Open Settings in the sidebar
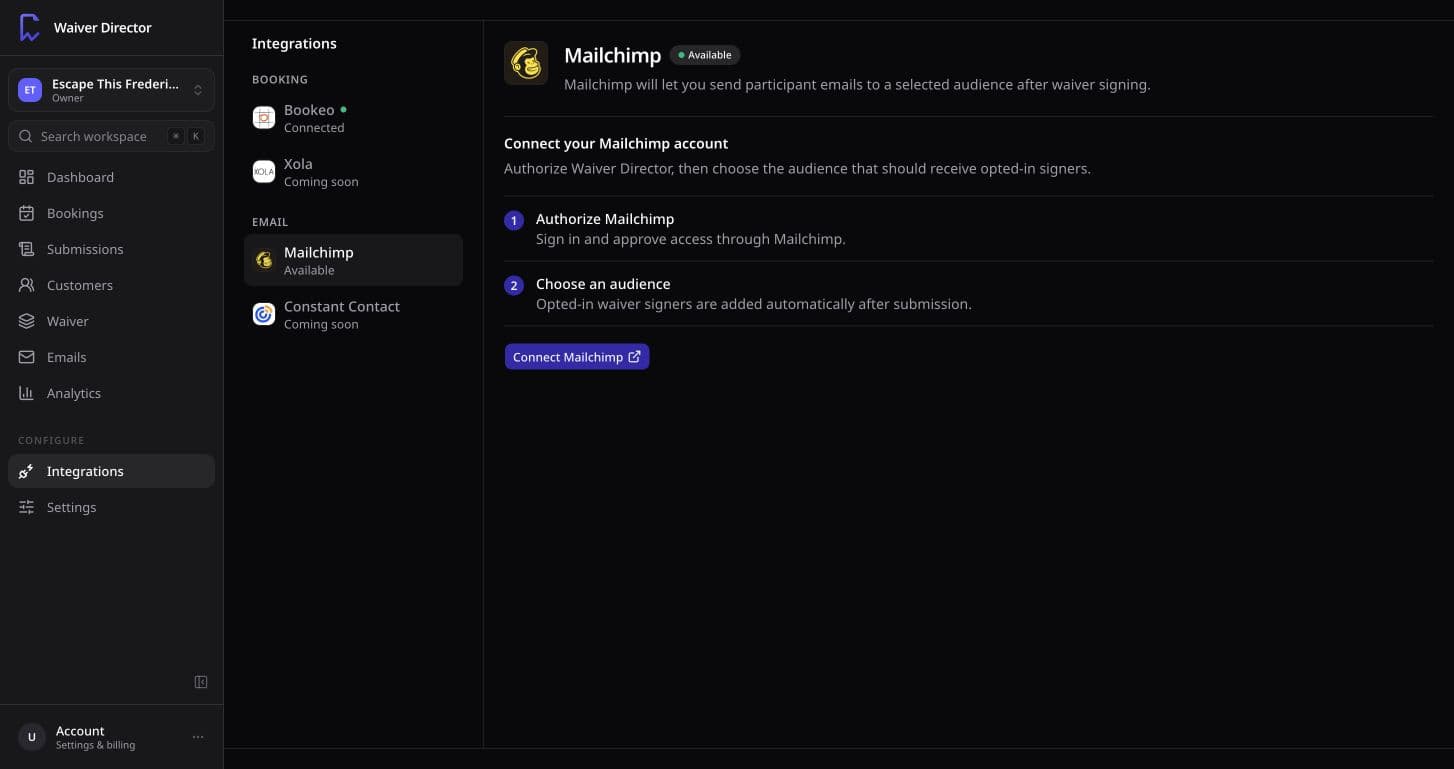 [x=111, y=507]
